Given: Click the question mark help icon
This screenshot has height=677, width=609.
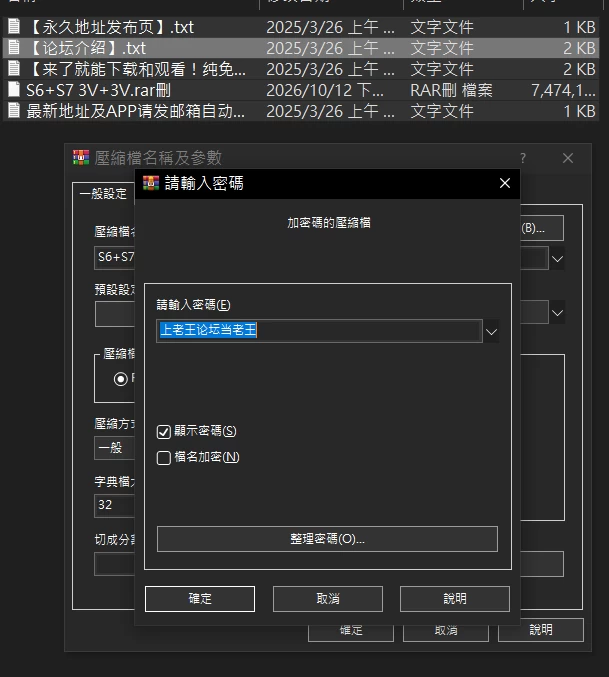Looking at the screenshot, I should (x=523, y=158).
